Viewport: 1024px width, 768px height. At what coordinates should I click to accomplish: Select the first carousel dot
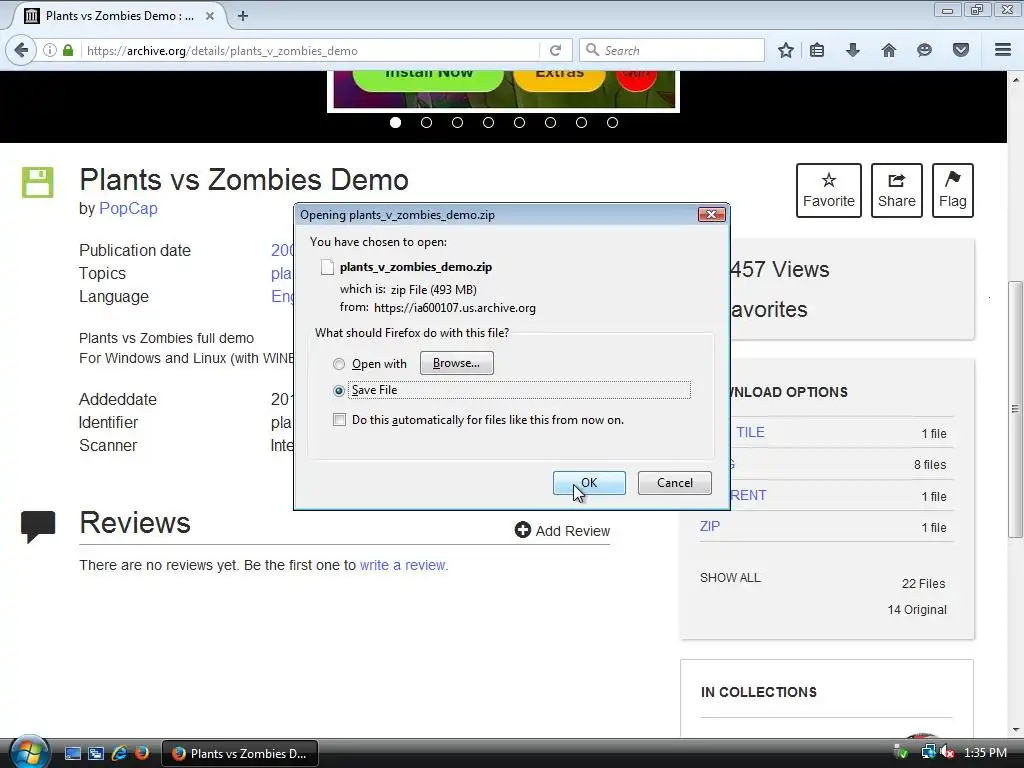pos(395,122)
